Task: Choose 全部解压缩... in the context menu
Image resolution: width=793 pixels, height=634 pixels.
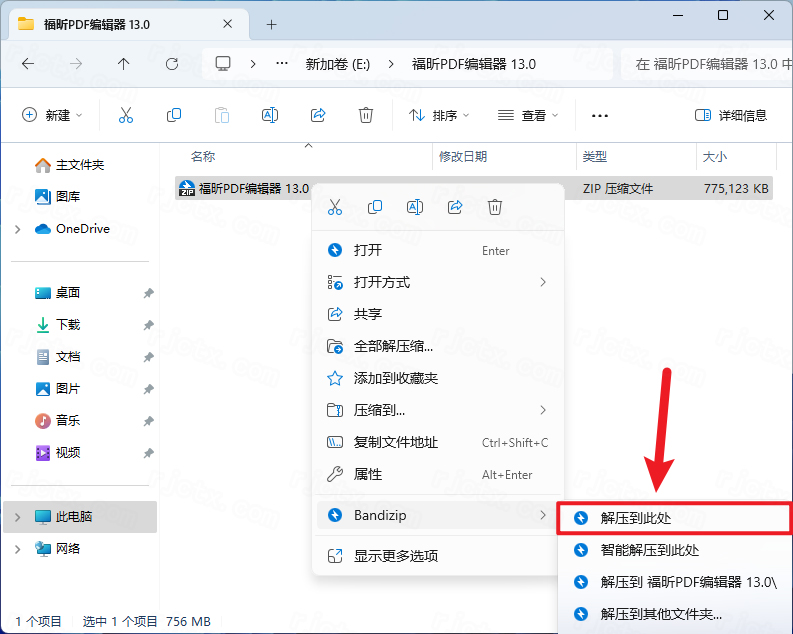Action: (x=437, y=346)
